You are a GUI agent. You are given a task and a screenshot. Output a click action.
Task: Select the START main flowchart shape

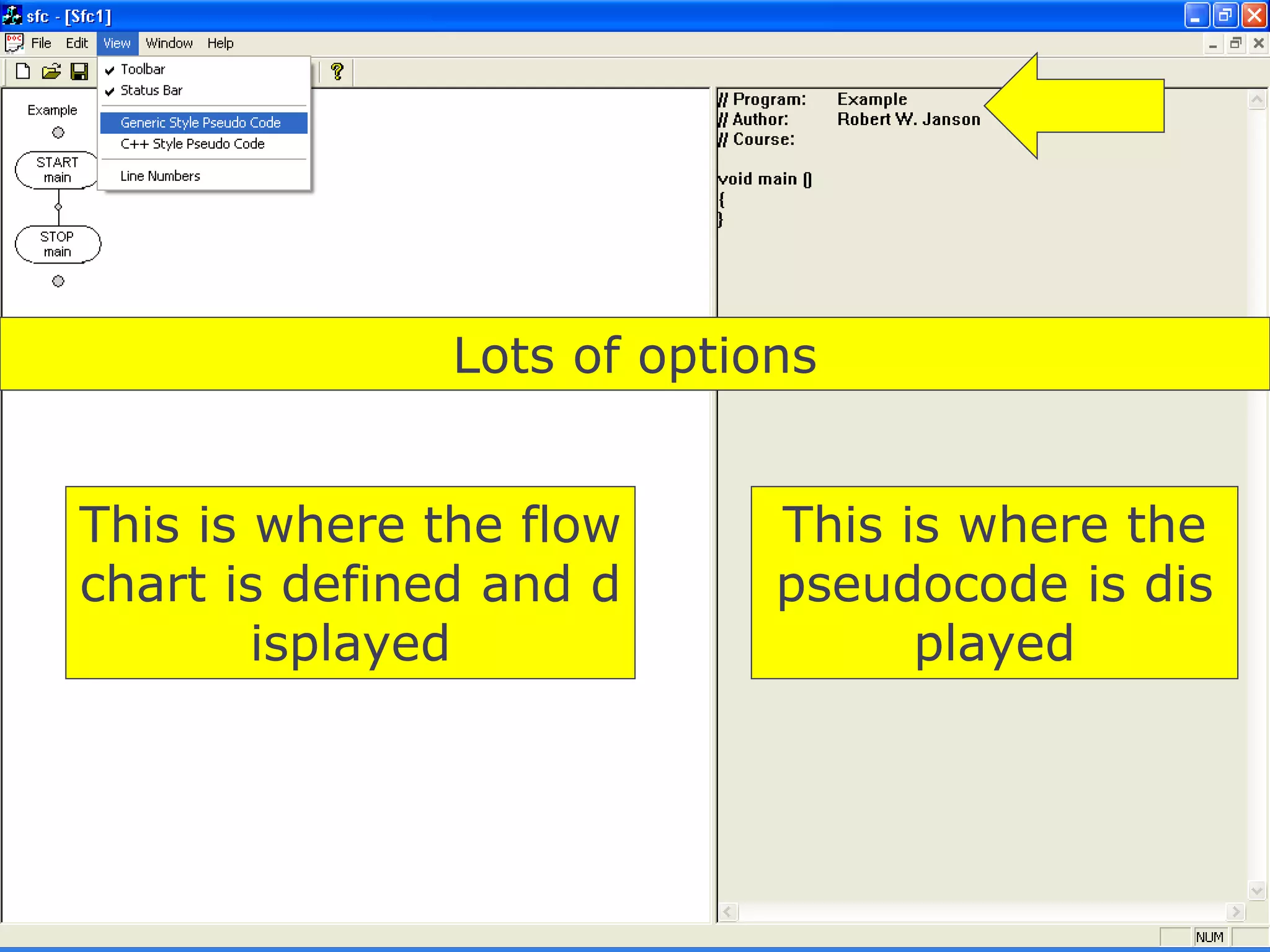[x=57, y=170]
